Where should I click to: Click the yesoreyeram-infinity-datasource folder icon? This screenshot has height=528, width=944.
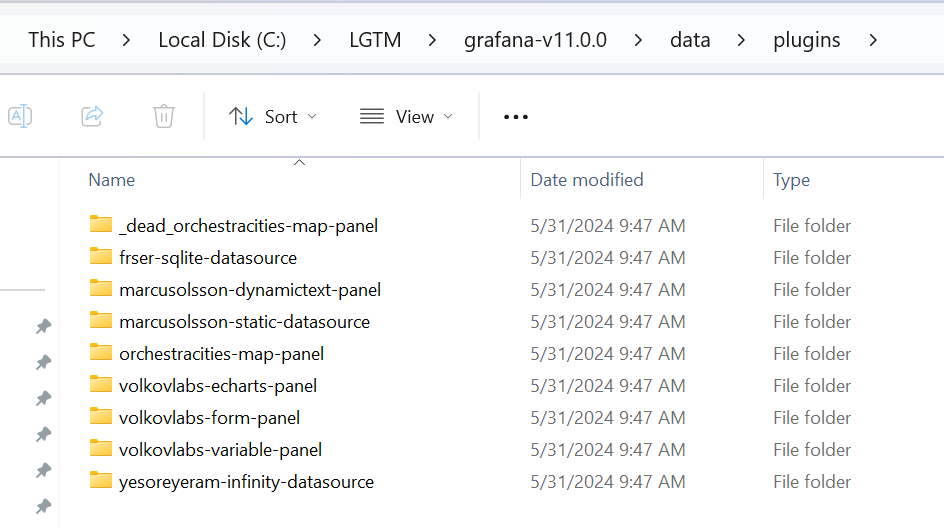(100, 481)
